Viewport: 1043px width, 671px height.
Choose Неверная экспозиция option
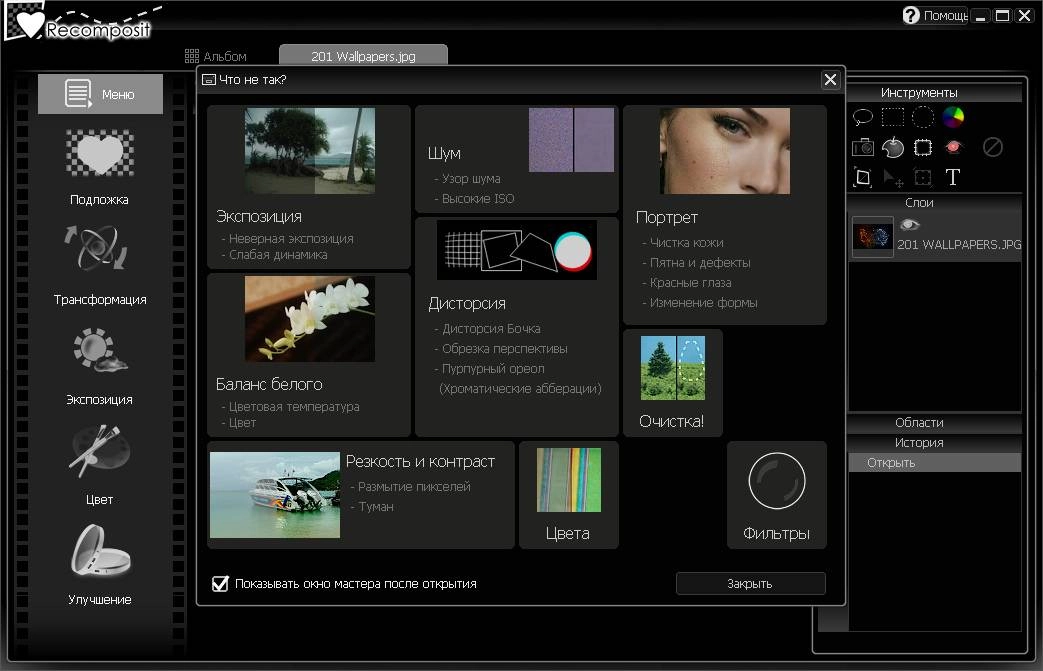(291, 238)
